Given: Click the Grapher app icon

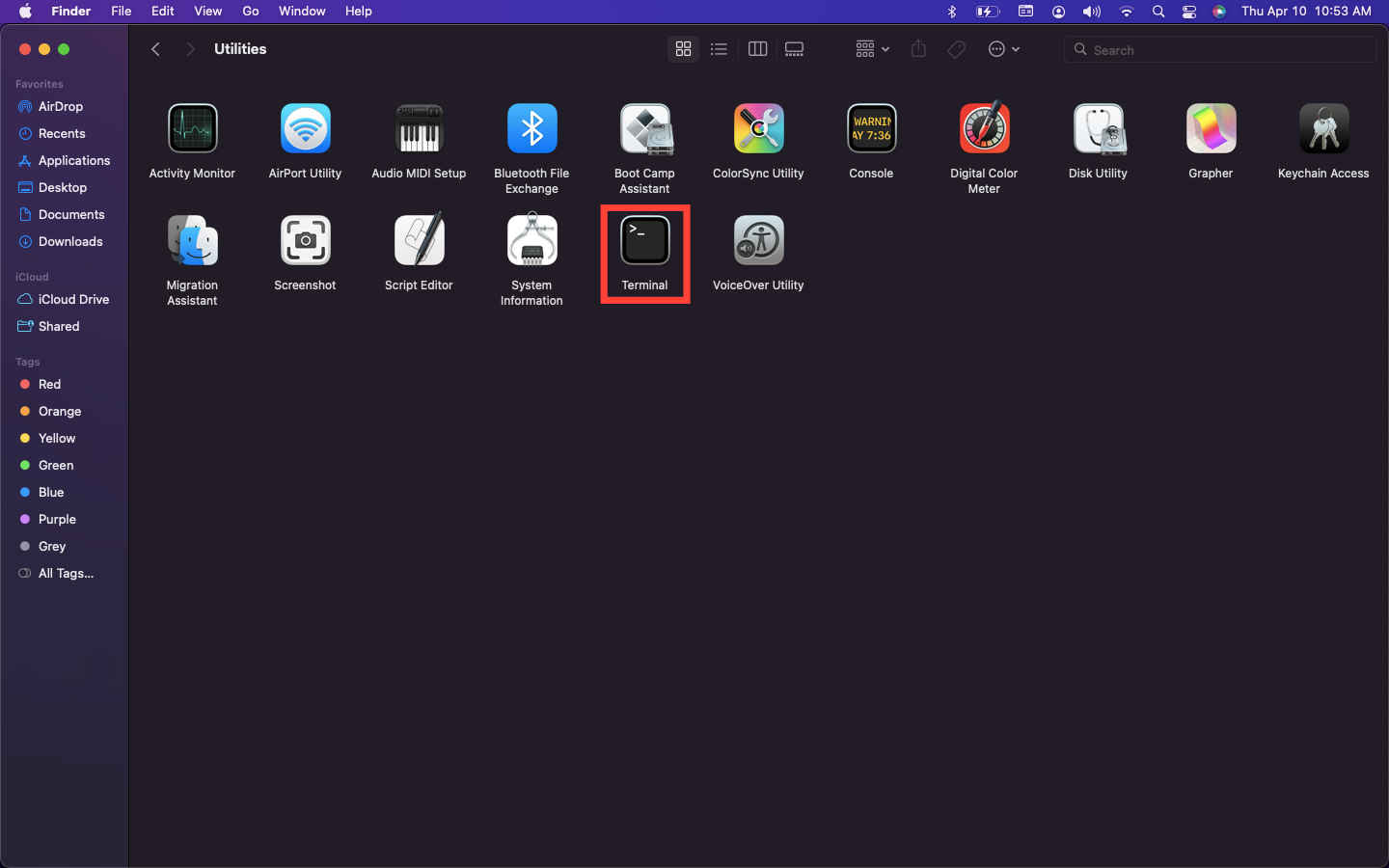Looking at the screenshot, I should (x=1211, y=129).
